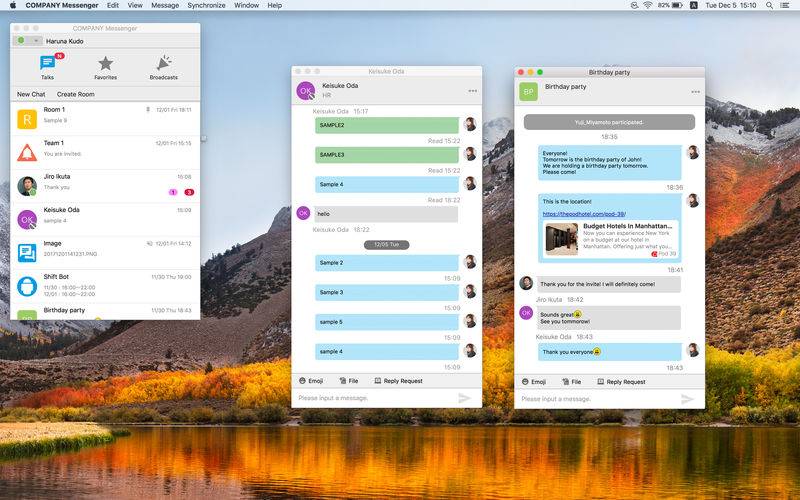Open the Birthday party room in the list

pyautogui.click(x=105, y=312)
